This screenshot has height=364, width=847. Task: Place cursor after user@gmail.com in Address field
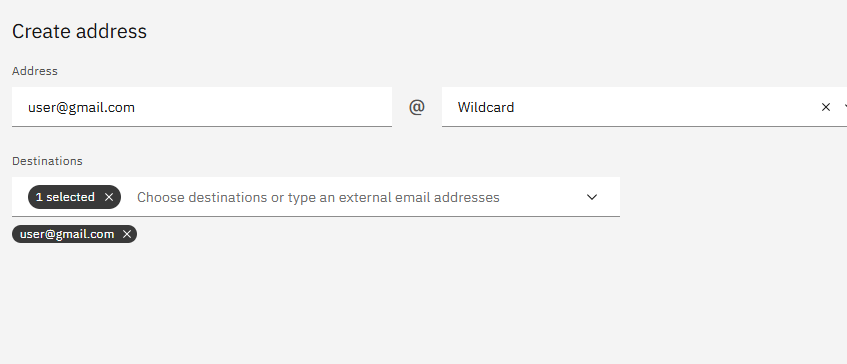[136, 107]
